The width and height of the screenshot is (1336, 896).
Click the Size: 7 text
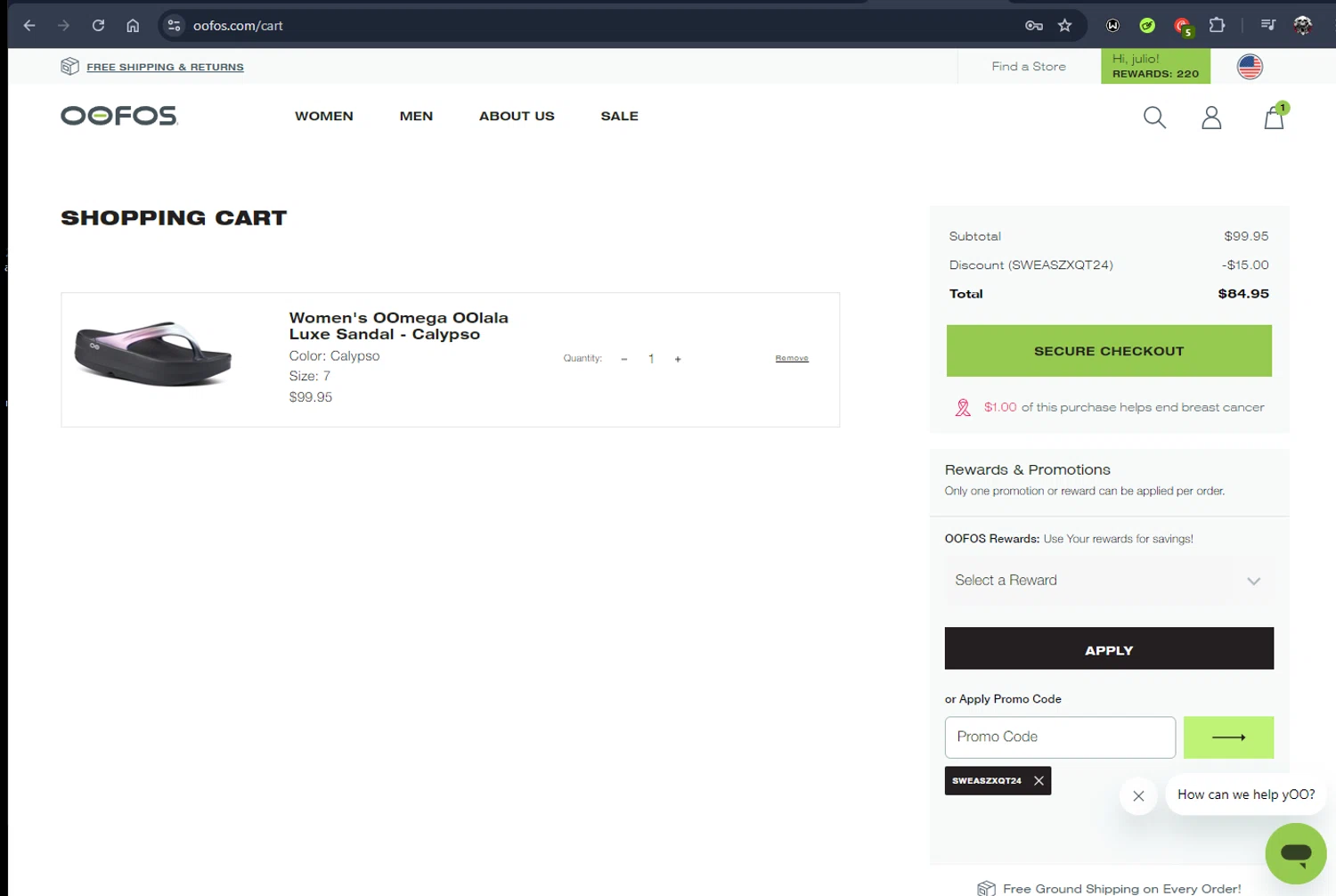coord(309,376)
